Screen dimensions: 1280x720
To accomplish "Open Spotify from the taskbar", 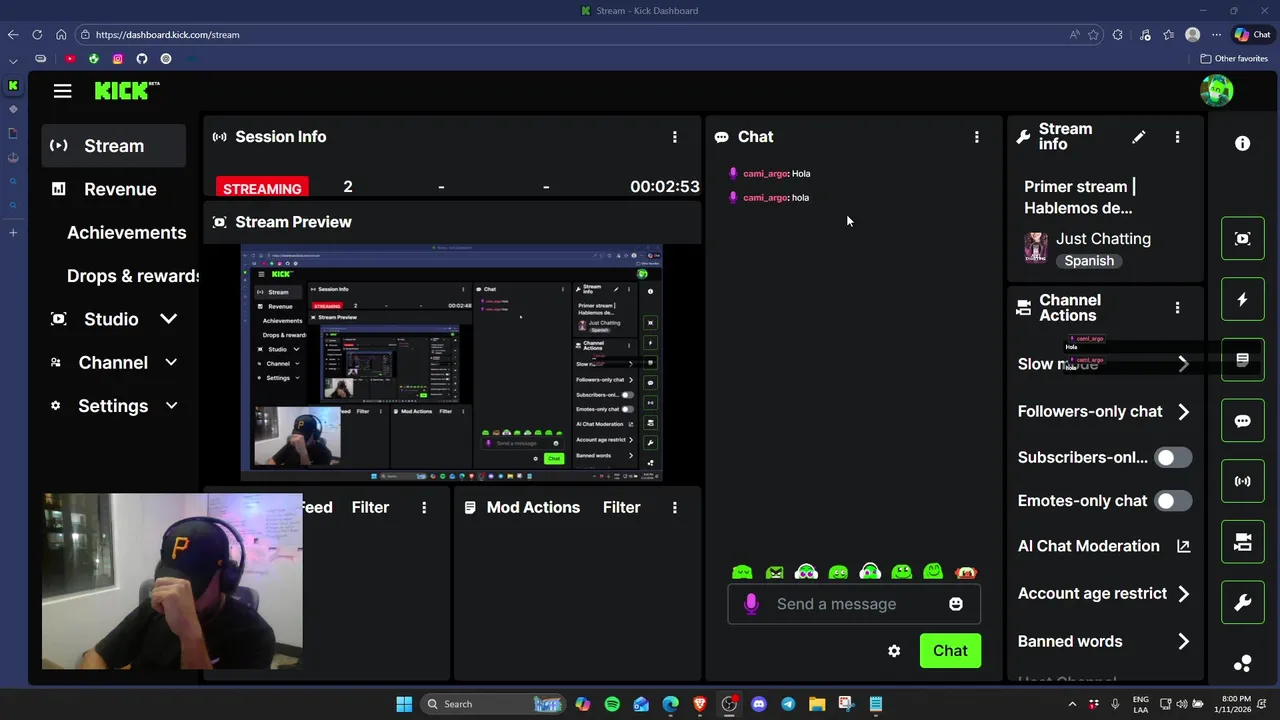I will pyautogui.click(x=612, y=704).
